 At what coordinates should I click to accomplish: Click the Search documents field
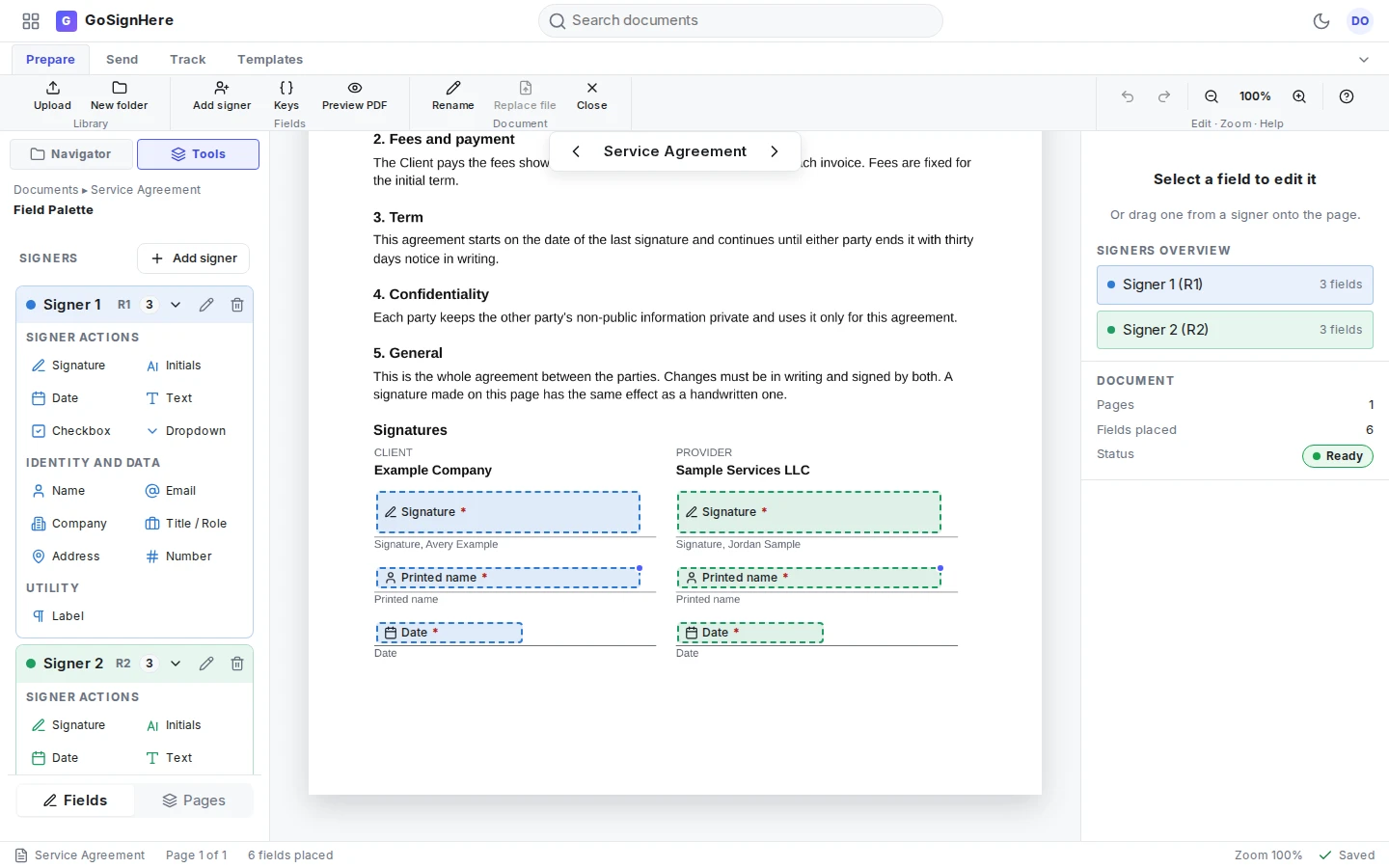point(740,20)
